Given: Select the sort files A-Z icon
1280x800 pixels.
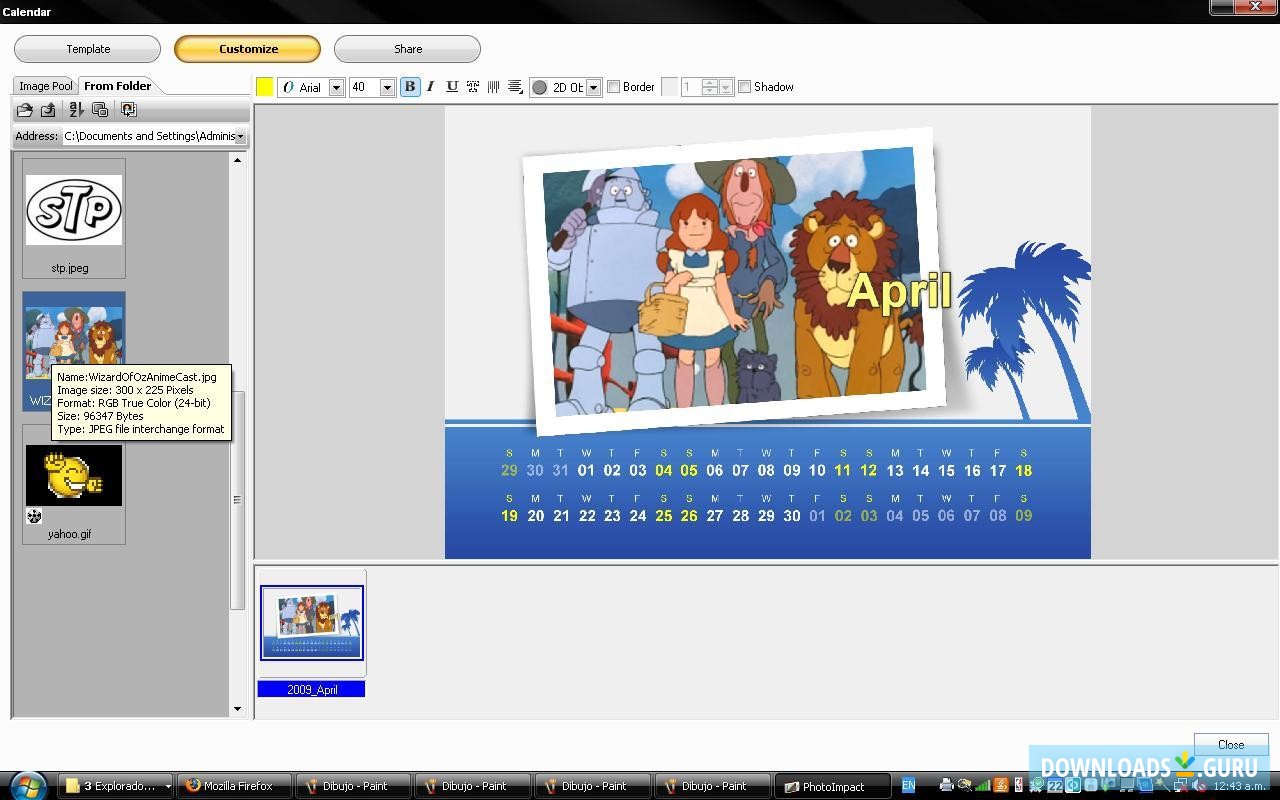Looking at the screenshot, I should click(77, 110).
